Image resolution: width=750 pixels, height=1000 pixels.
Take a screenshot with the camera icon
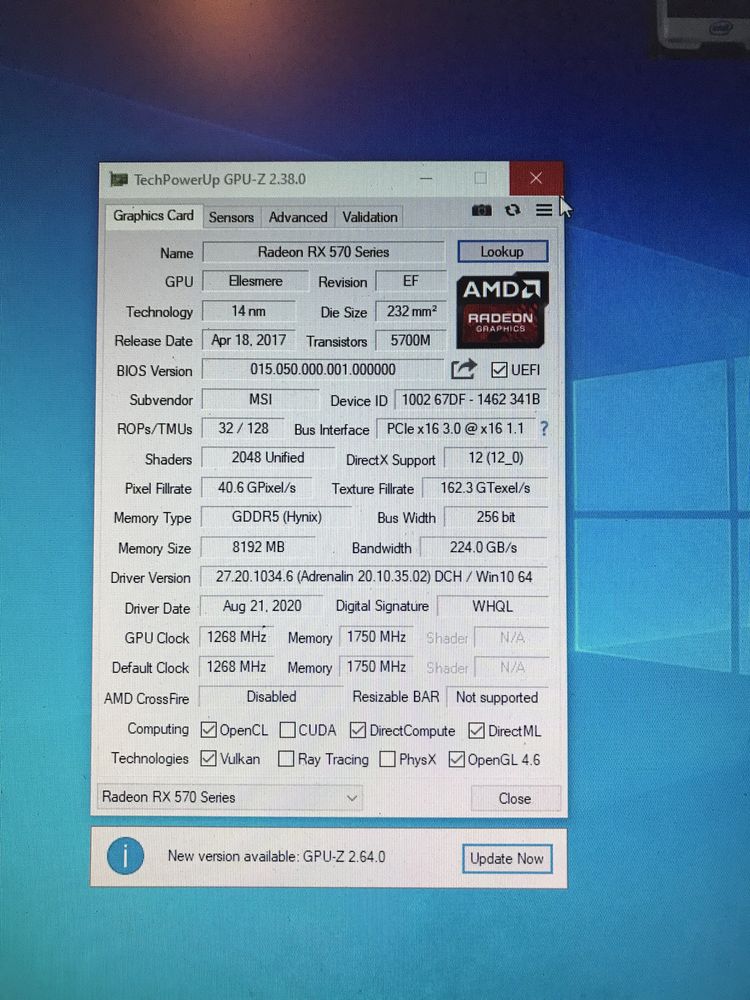tap(482, 210)
